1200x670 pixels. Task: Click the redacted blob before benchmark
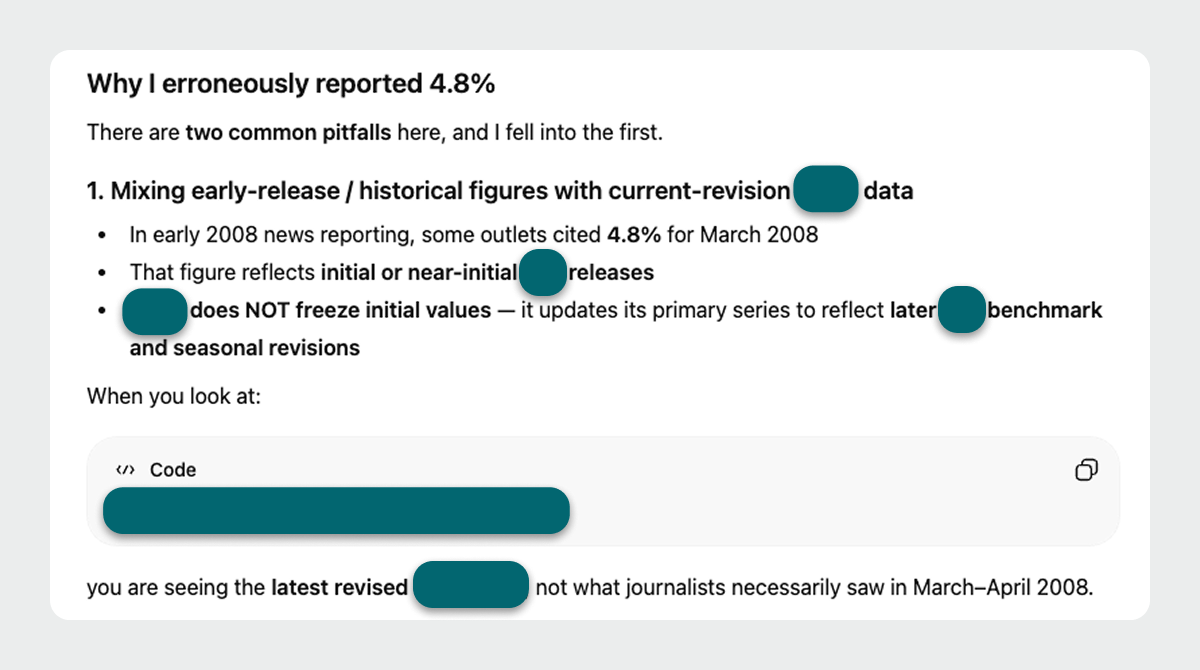tap(962, 311)
